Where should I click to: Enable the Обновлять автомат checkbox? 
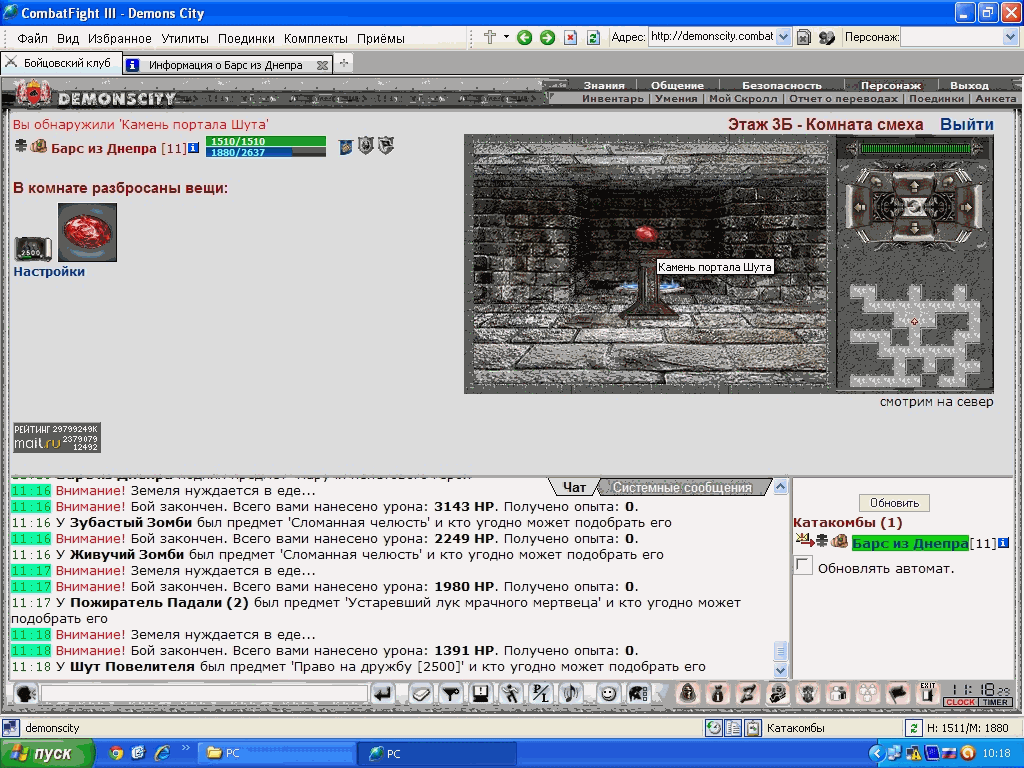point(803,566)
